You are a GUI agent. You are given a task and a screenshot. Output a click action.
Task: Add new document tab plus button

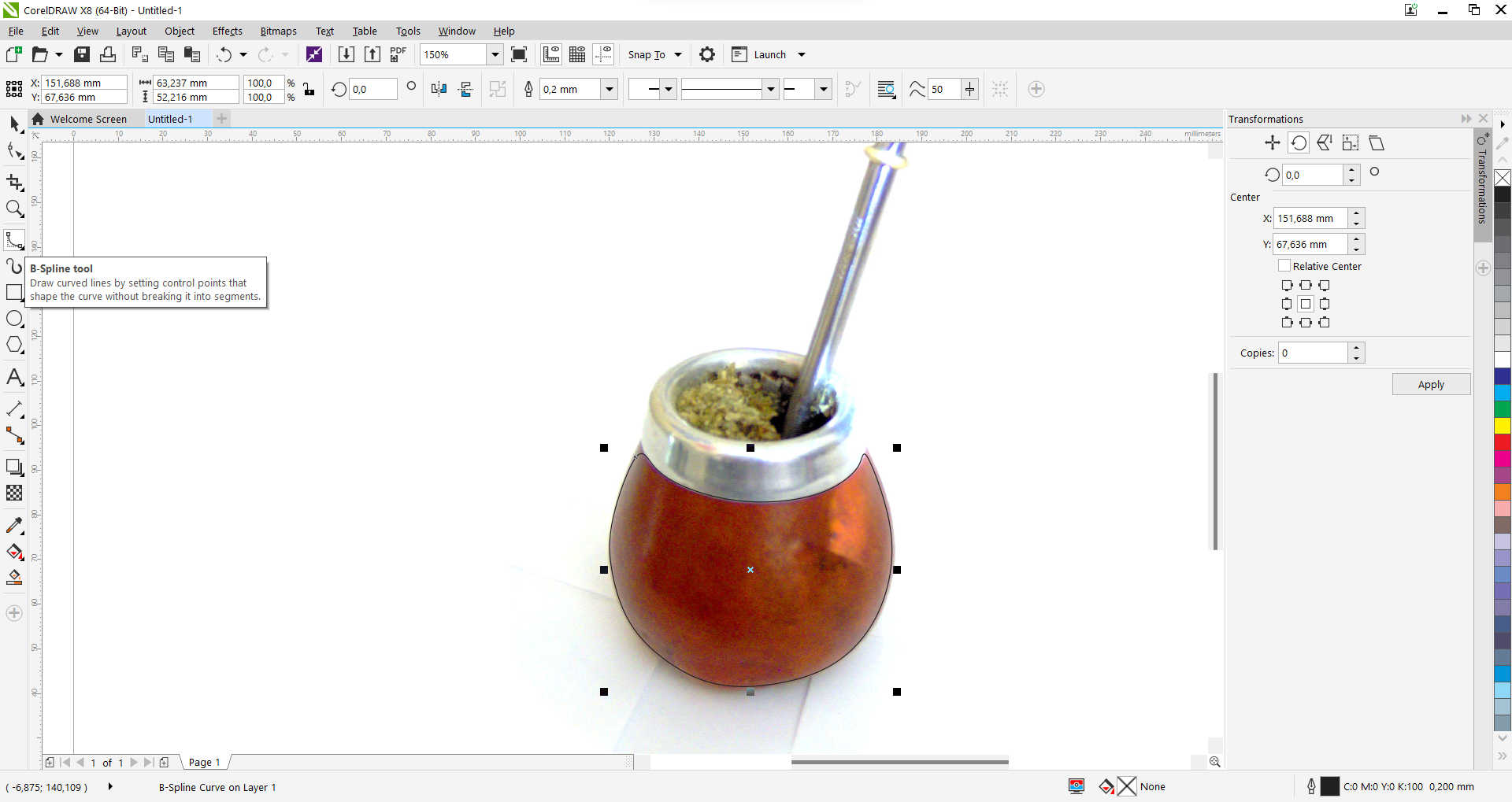coord(222,119)
